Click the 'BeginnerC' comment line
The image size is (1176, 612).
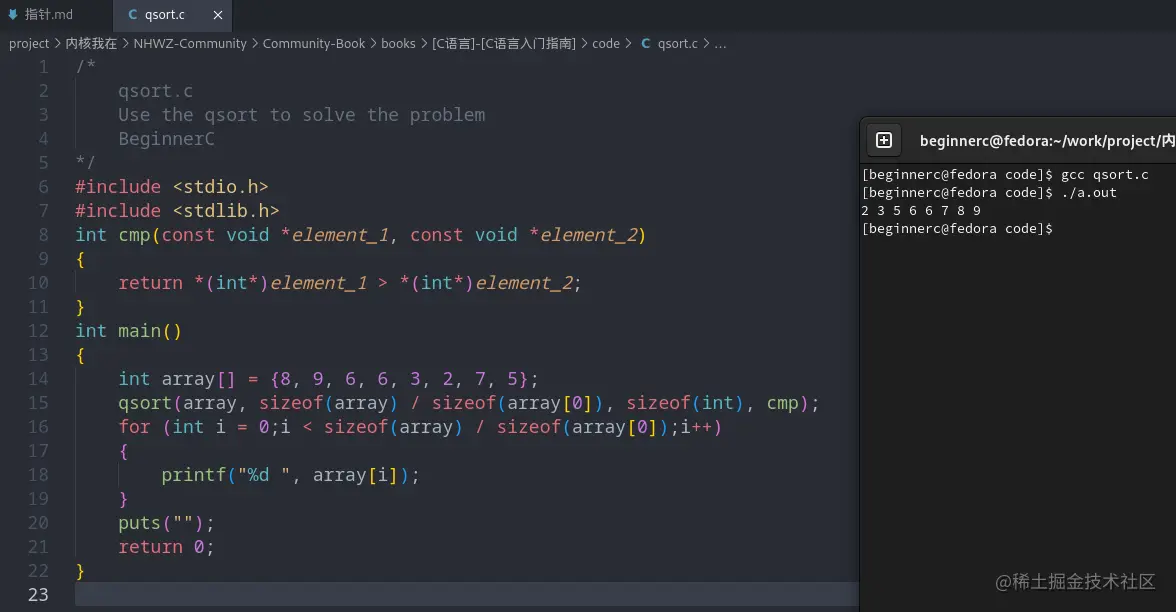click(x=166, y=139)
